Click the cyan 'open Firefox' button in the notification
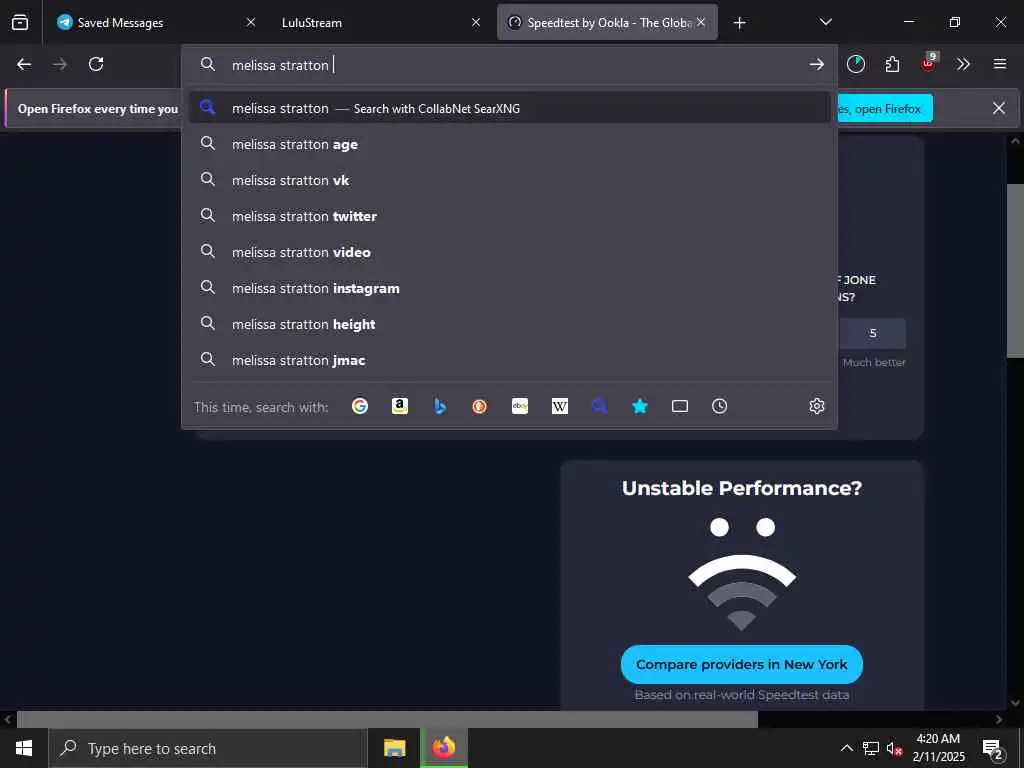 tap(885, 108)
